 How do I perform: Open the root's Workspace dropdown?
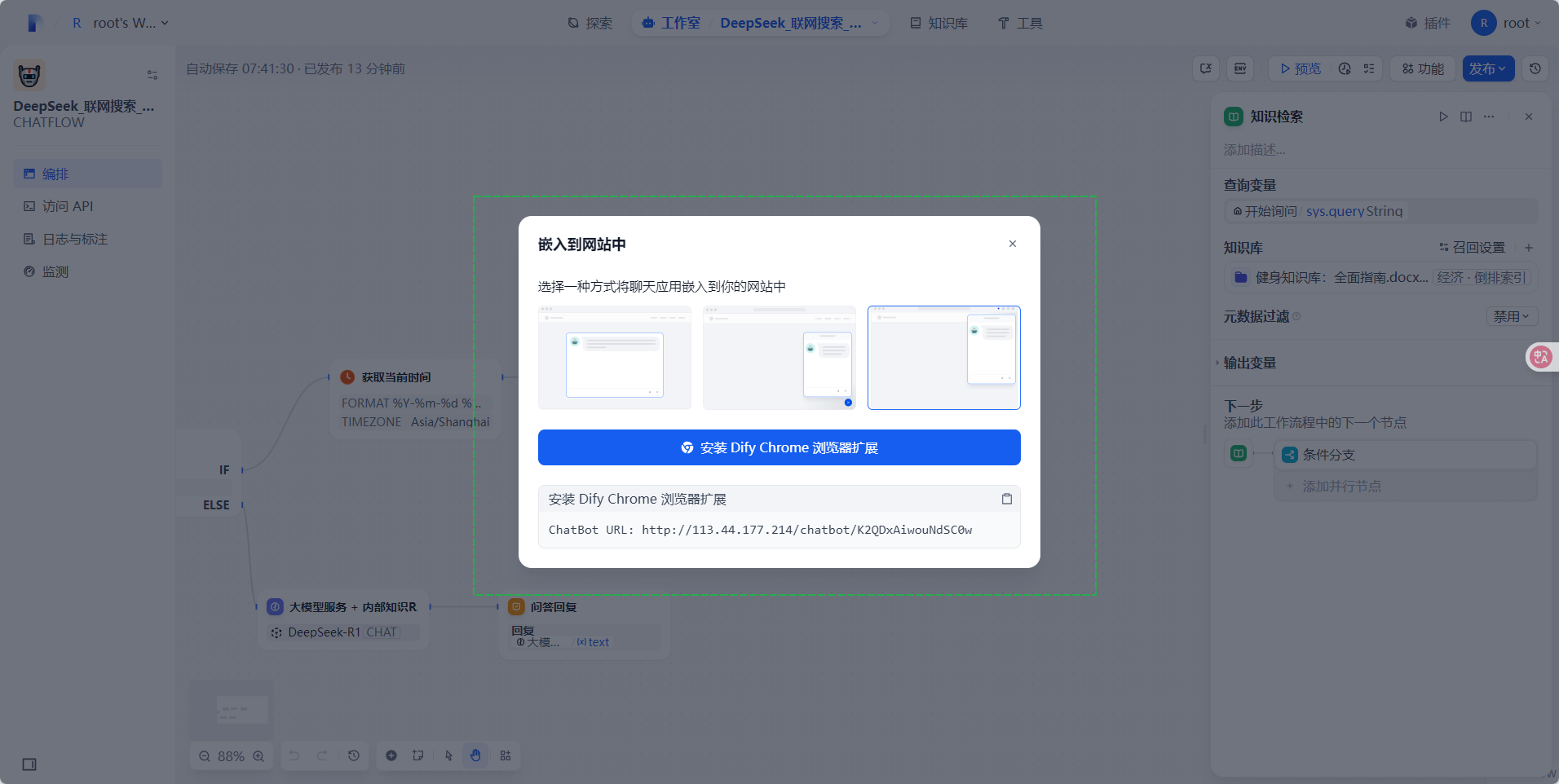120,23
